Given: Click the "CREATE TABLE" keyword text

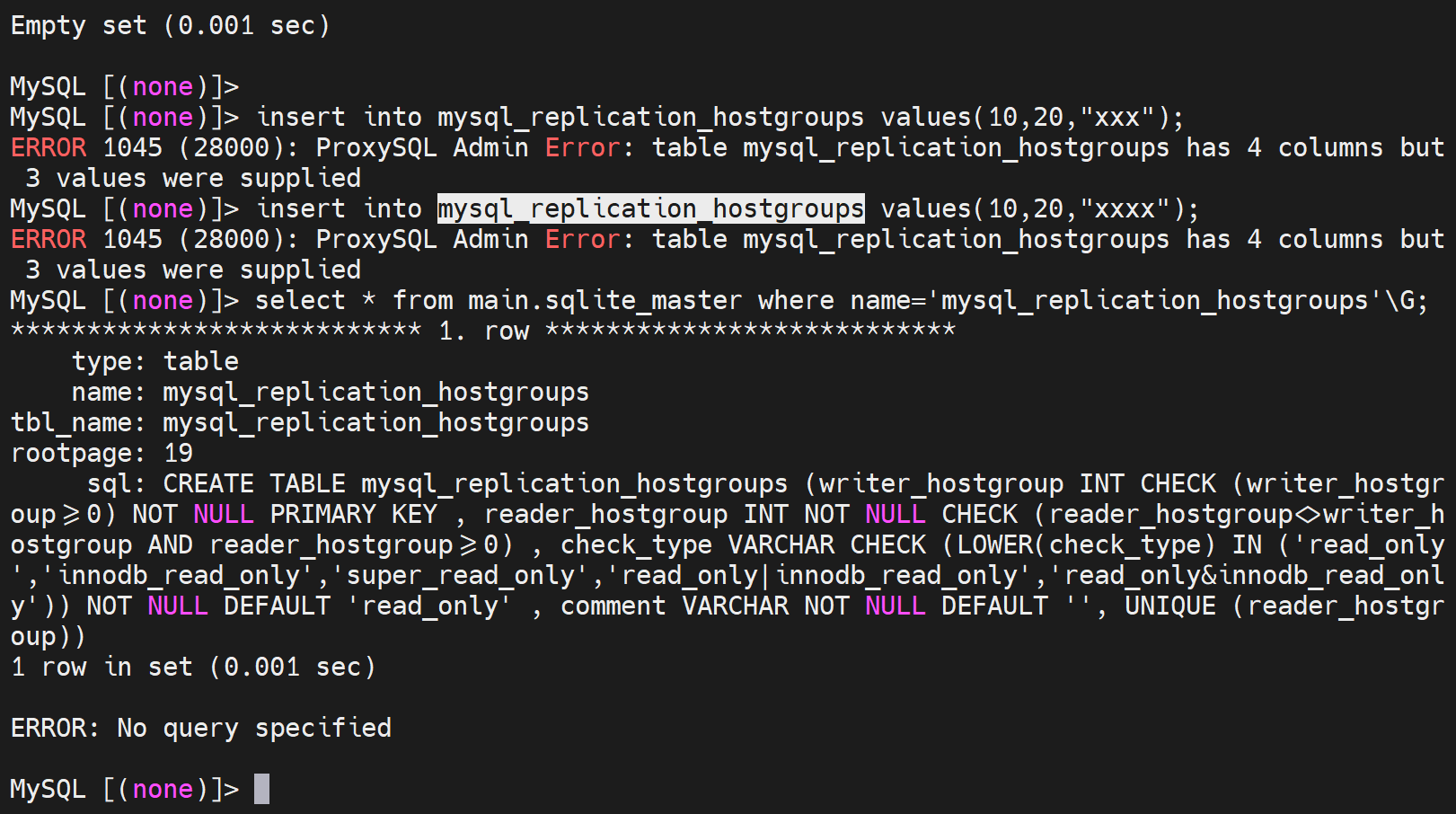Looking at the screenshot, I should [x=253, y=483].
